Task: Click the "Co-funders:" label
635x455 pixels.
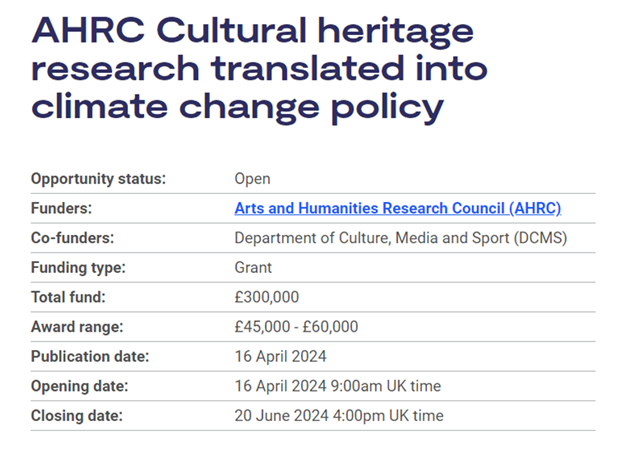Action: click(x=72, y=238)
